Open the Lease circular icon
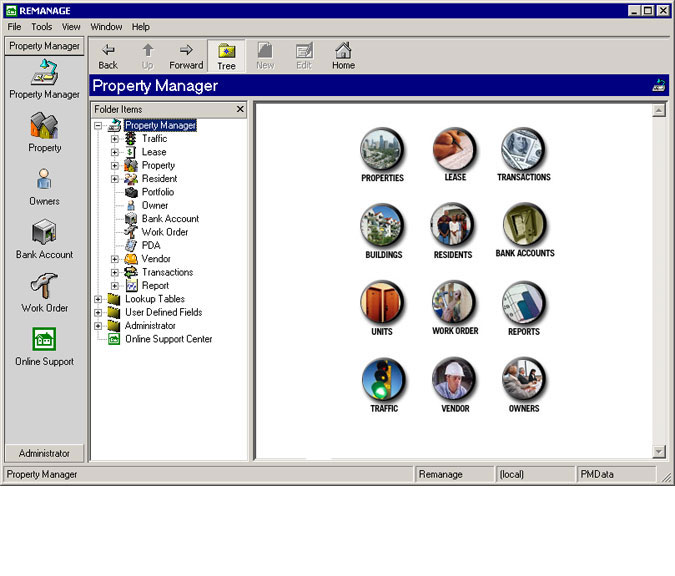Viewport: 675px width, 576px height. pos(454,149)
